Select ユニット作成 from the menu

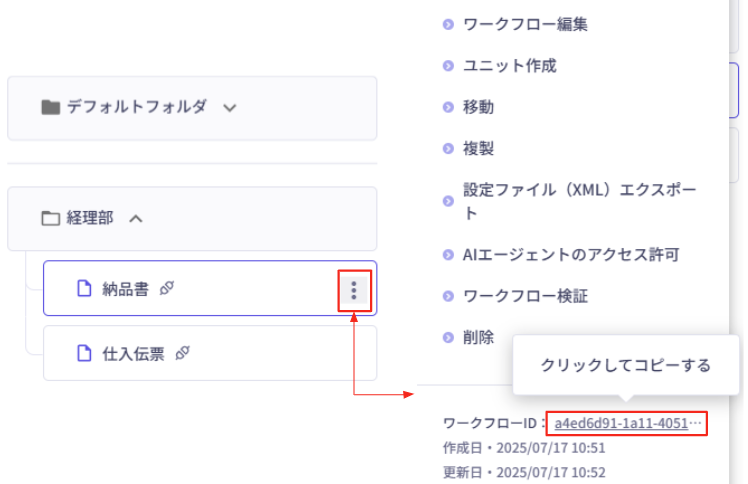click(x=509, y=66)
